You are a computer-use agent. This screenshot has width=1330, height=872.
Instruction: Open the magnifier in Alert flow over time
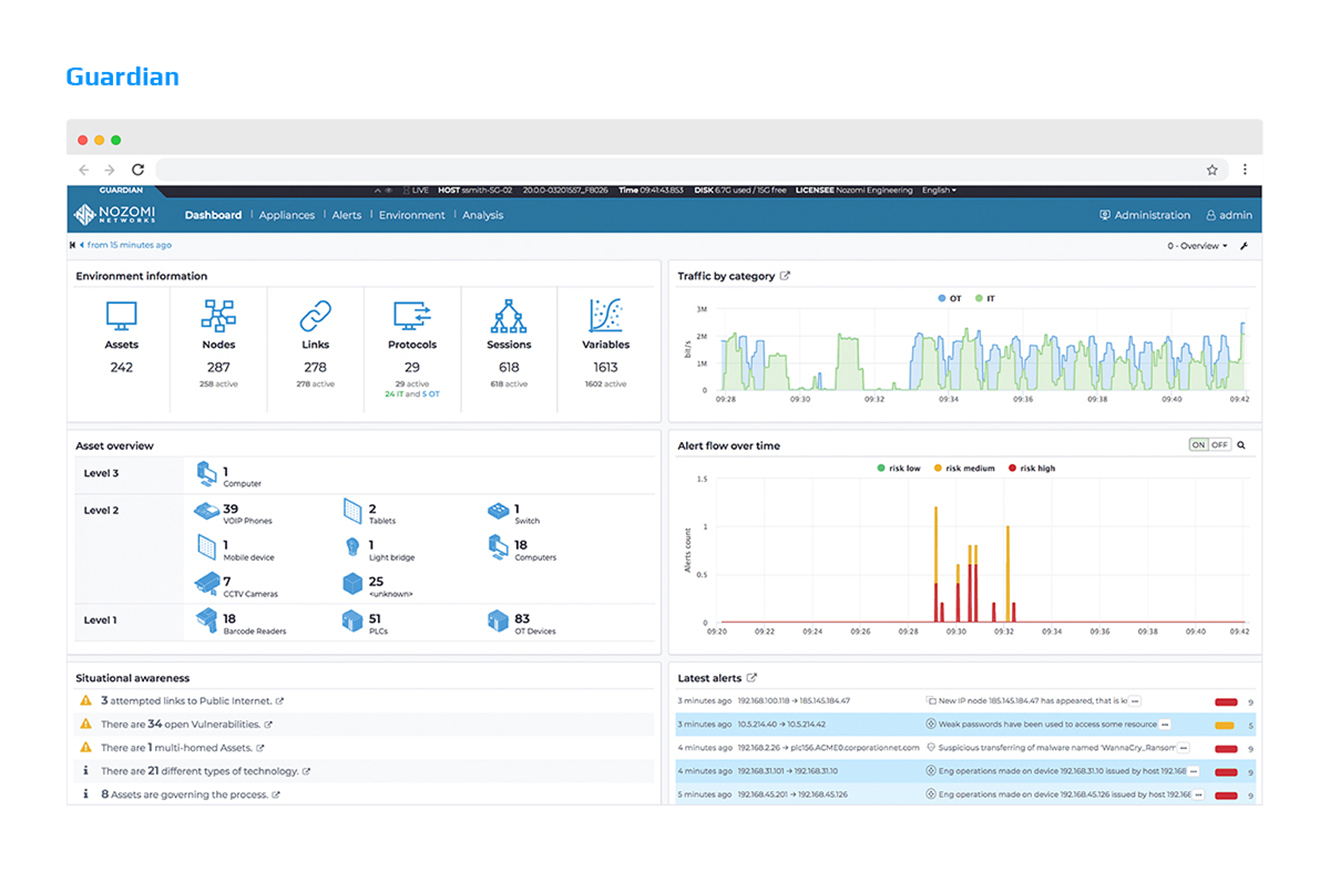(x=1239, y=444)
